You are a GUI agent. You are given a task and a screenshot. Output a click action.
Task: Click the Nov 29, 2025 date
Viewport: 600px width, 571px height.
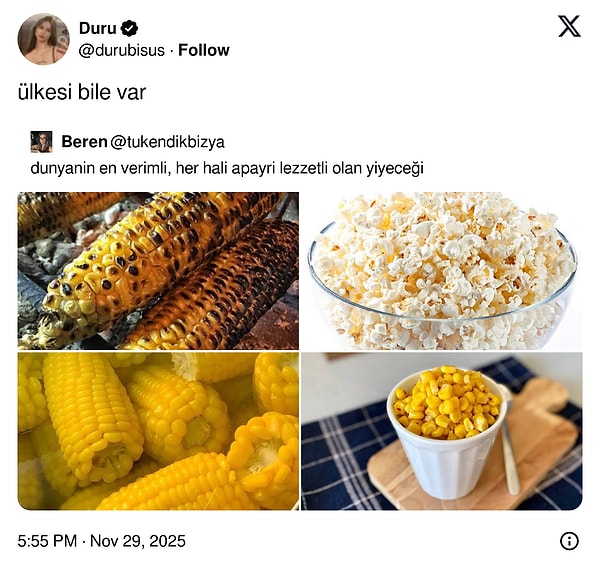pyautogui.click(x=138, y=541)
